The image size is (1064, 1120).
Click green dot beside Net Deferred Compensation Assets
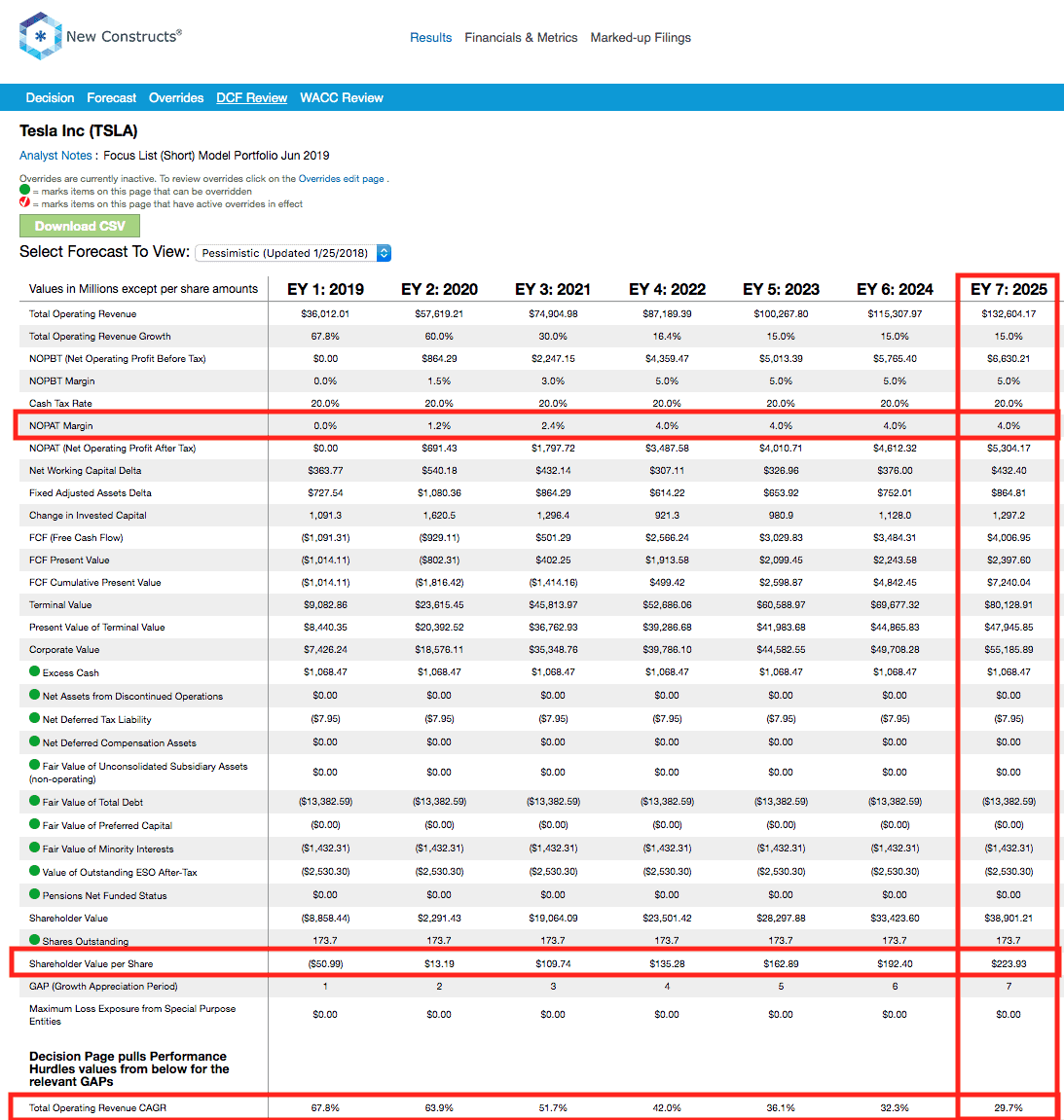(34, 742)
